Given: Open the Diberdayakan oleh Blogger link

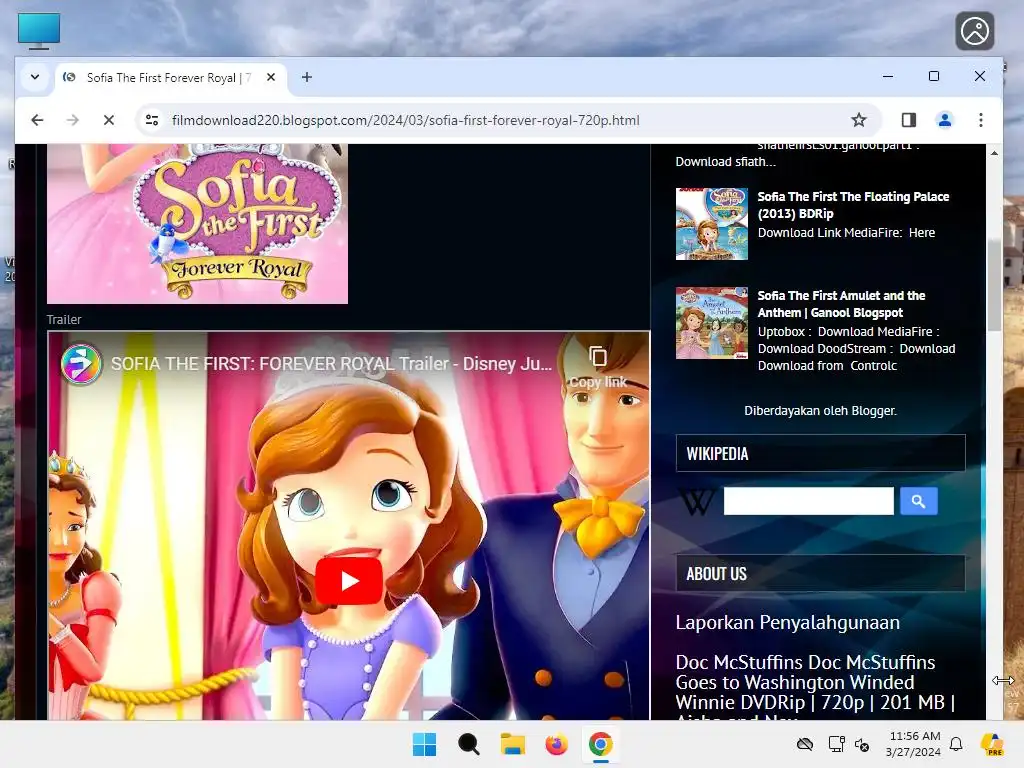Looking at the screenshot, I should point(820,411).
